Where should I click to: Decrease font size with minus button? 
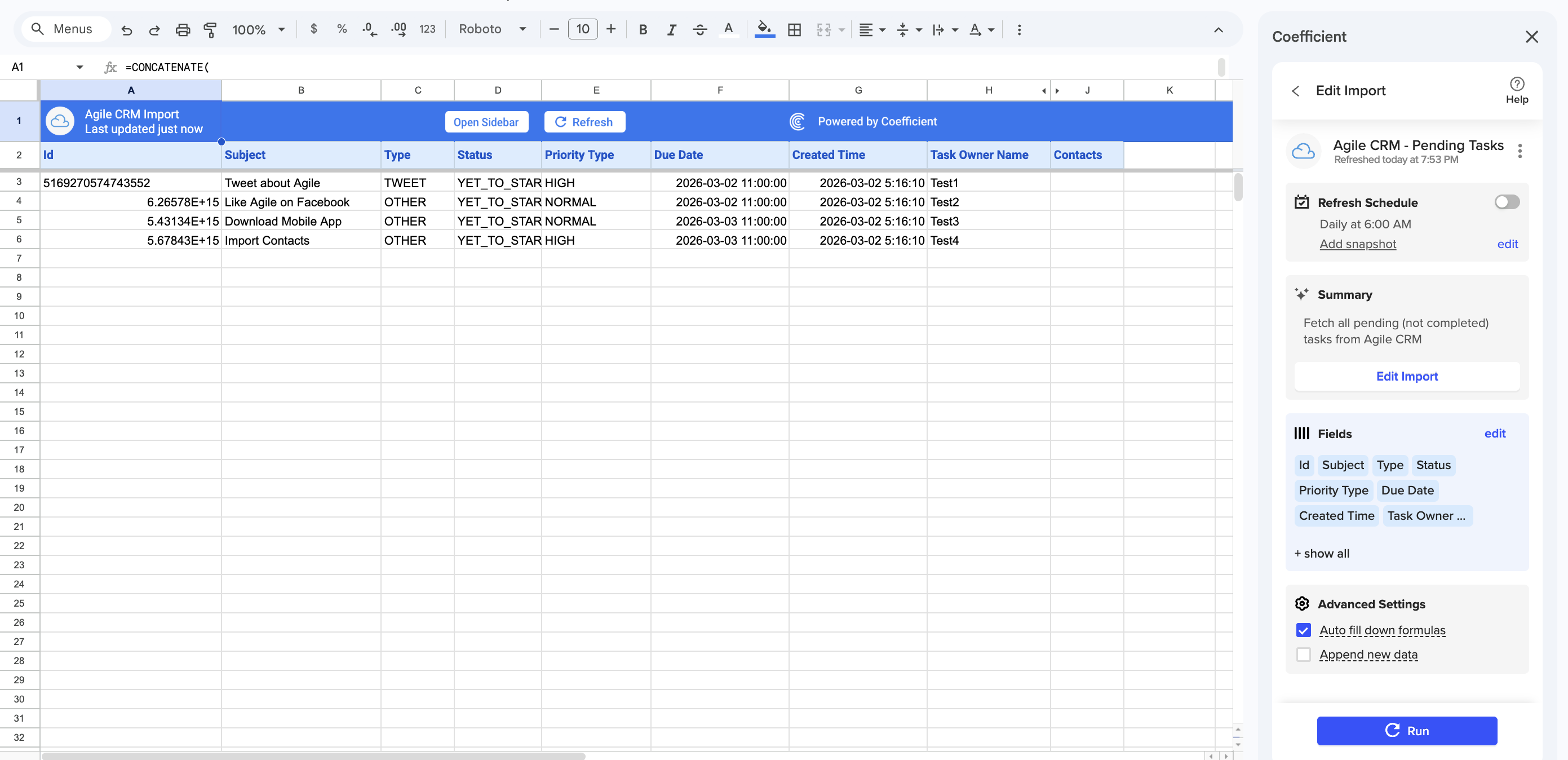tap(553, 29)
